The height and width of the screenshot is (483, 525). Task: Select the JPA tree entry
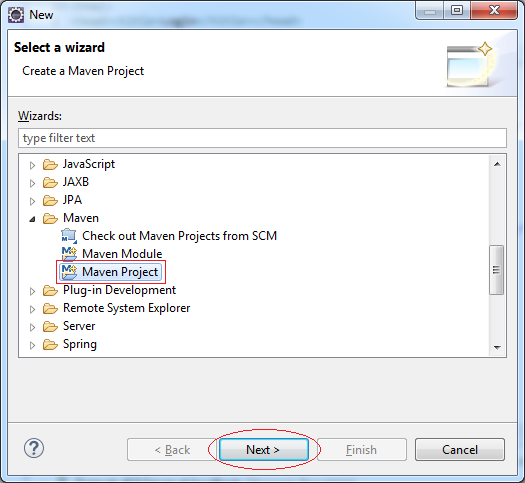pyautogui.click(x=72, y=200)
